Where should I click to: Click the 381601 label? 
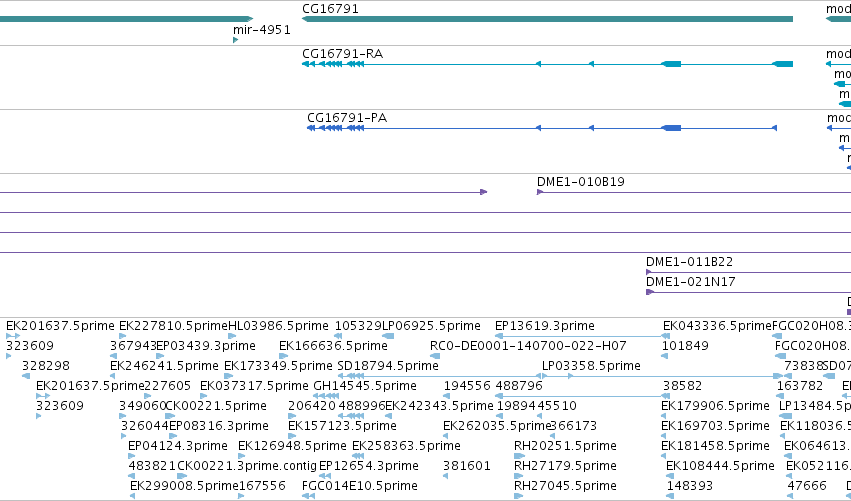tap(467, 466)
